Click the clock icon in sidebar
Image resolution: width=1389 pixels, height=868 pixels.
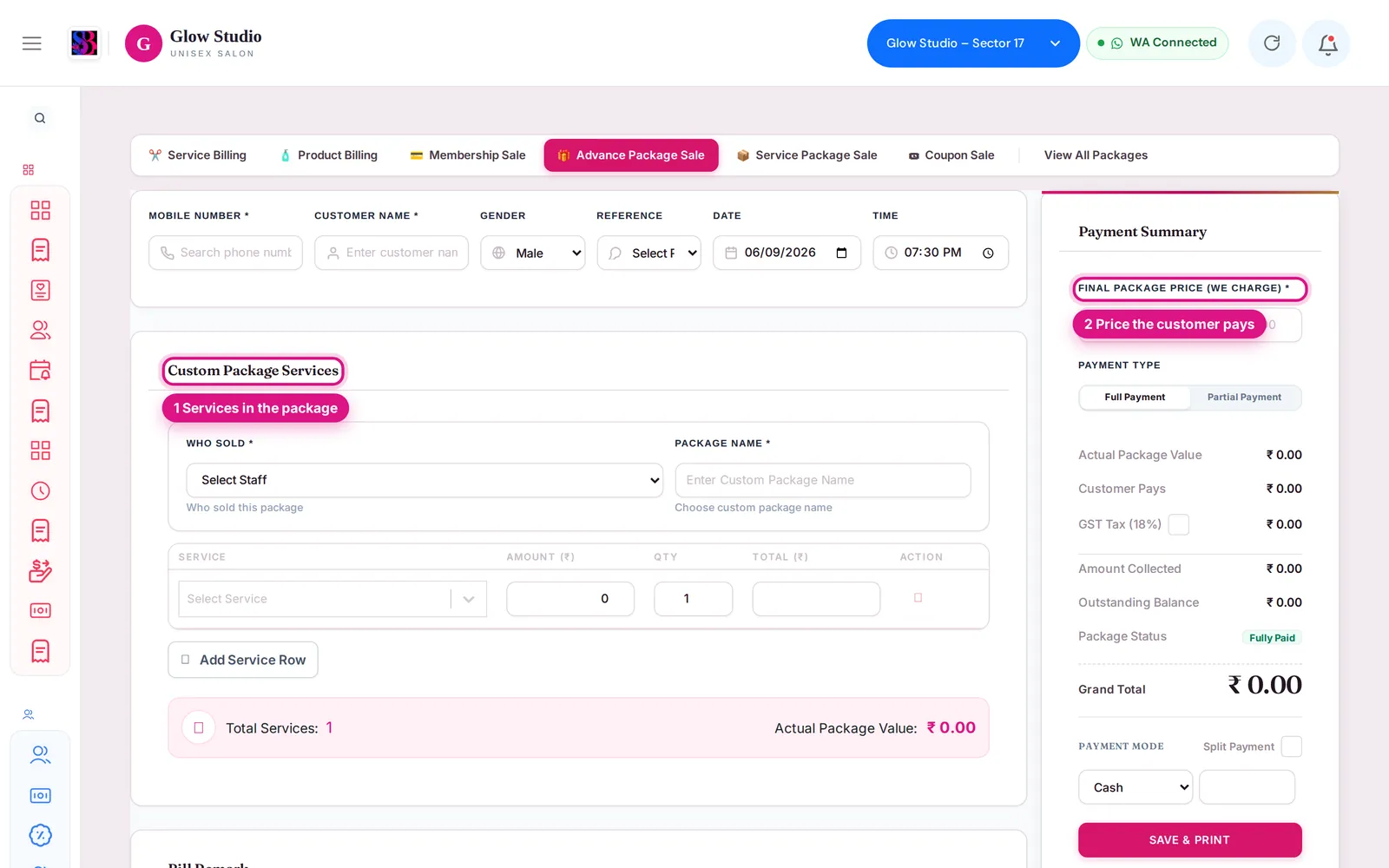pyautogui.click(x=40, y=490)
